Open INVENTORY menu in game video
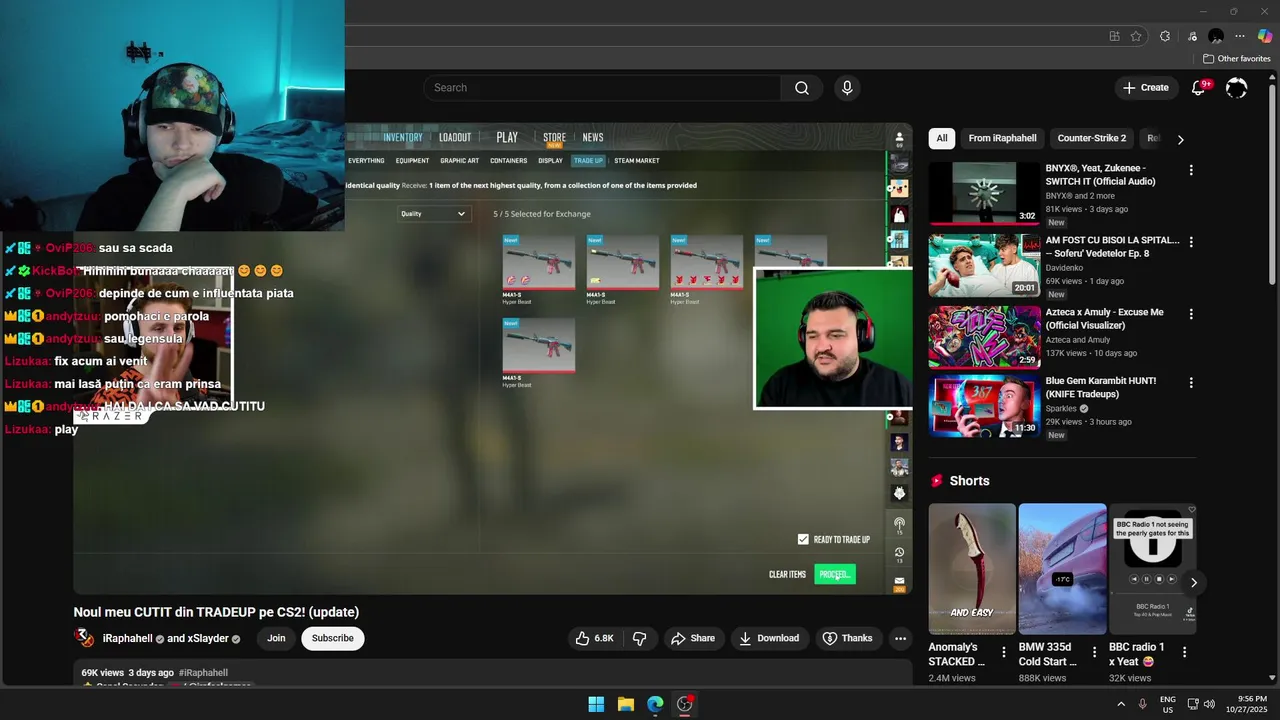Screen dimensions: 1280x720 tap(403, 137)
